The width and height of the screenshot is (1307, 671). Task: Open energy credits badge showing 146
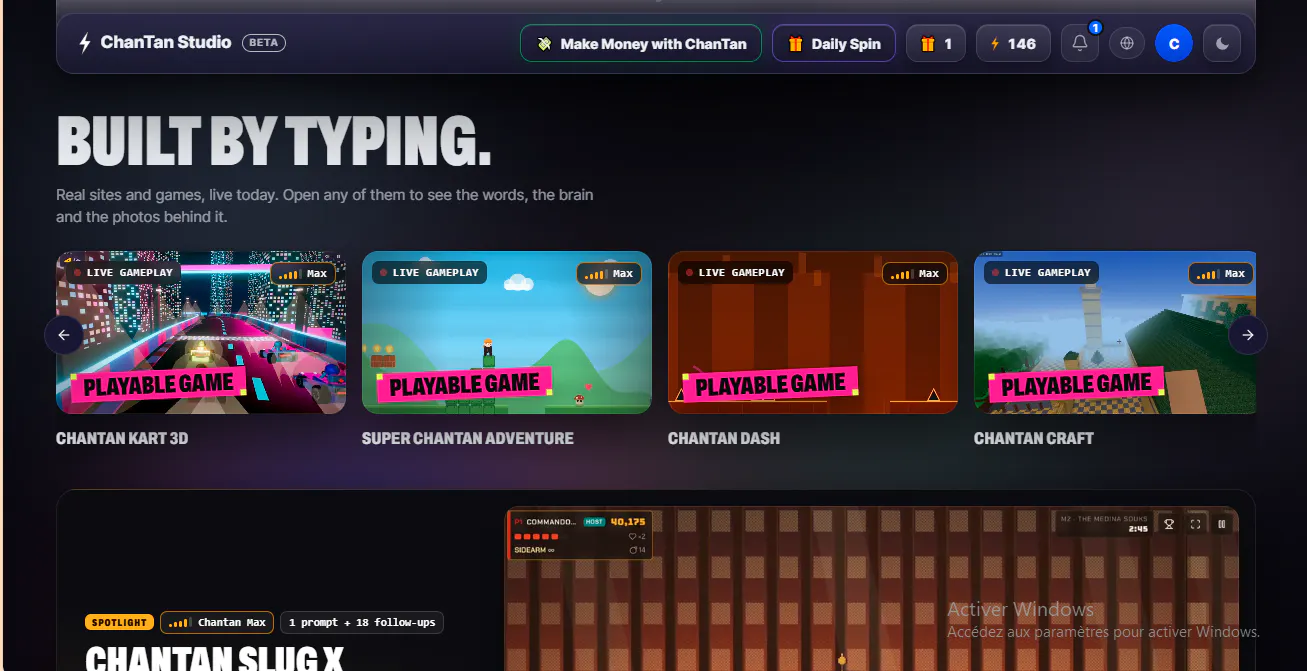[x=1013, y=43]
